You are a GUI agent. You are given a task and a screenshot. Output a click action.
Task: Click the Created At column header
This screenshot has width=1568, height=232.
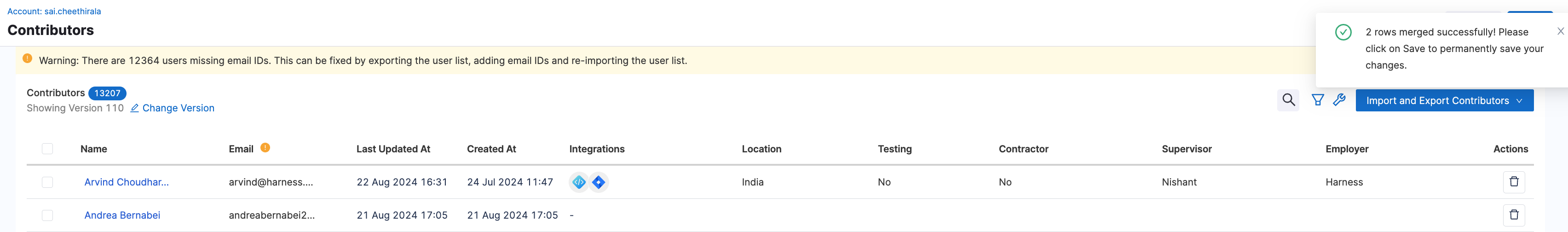(x=491, y=149)
